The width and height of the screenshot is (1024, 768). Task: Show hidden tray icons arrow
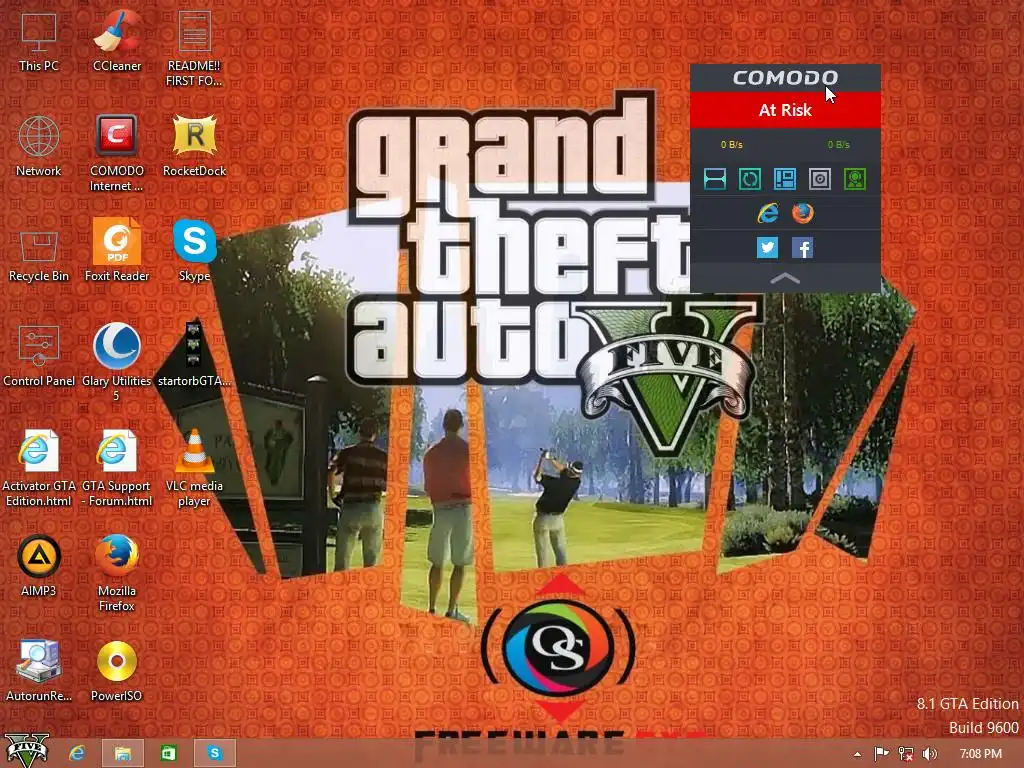click(x=857, y=754)
